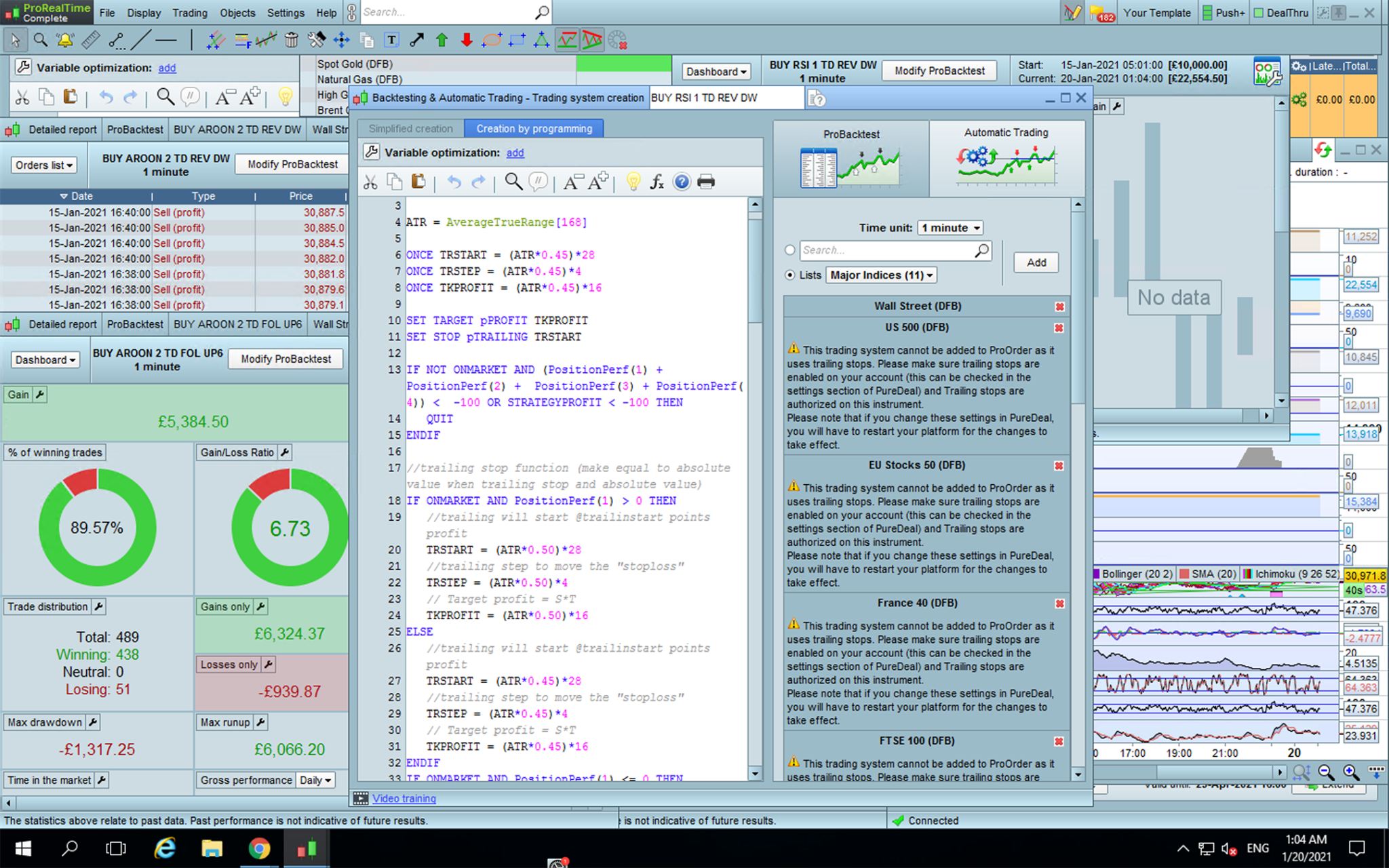Click the alert bell icon in the toolbar
Screen dimensions: 1389x868
(65, 40)
